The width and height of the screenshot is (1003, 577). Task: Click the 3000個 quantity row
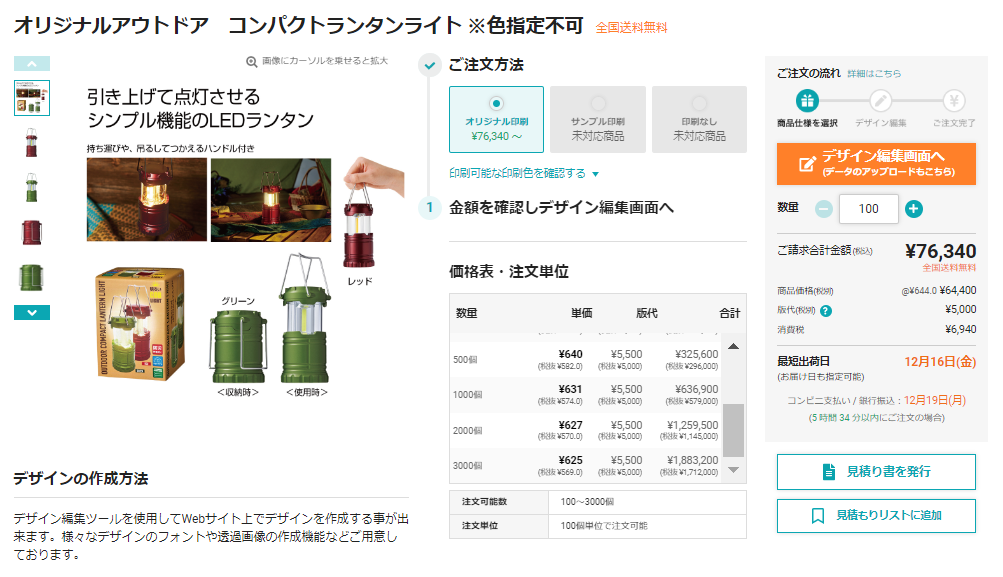click(x=586, y=466)
